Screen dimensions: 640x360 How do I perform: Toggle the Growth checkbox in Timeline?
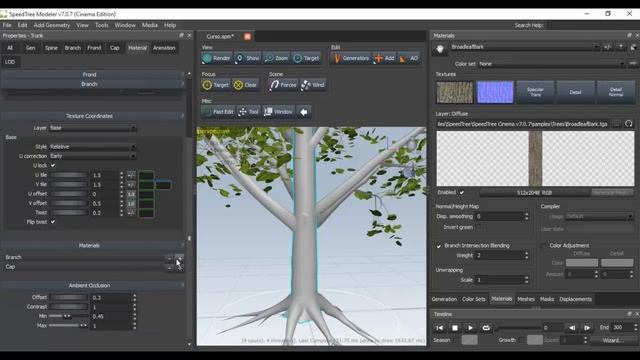click(x=521, y=340)
